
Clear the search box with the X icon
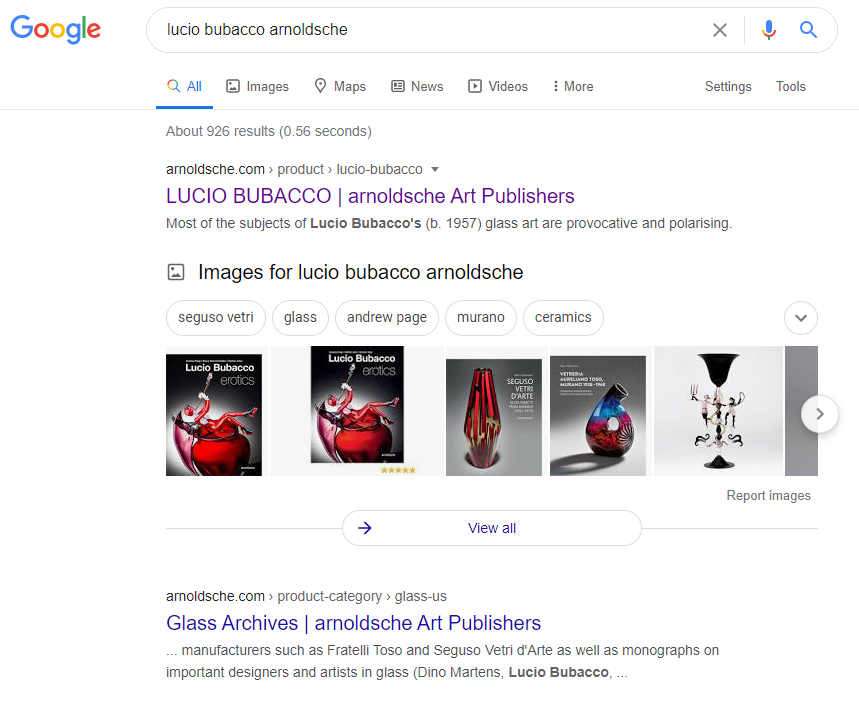720,30
